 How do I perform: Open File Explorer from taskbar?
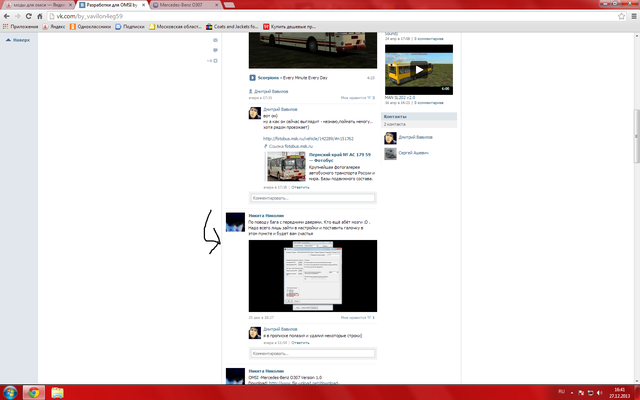(57, 391)
